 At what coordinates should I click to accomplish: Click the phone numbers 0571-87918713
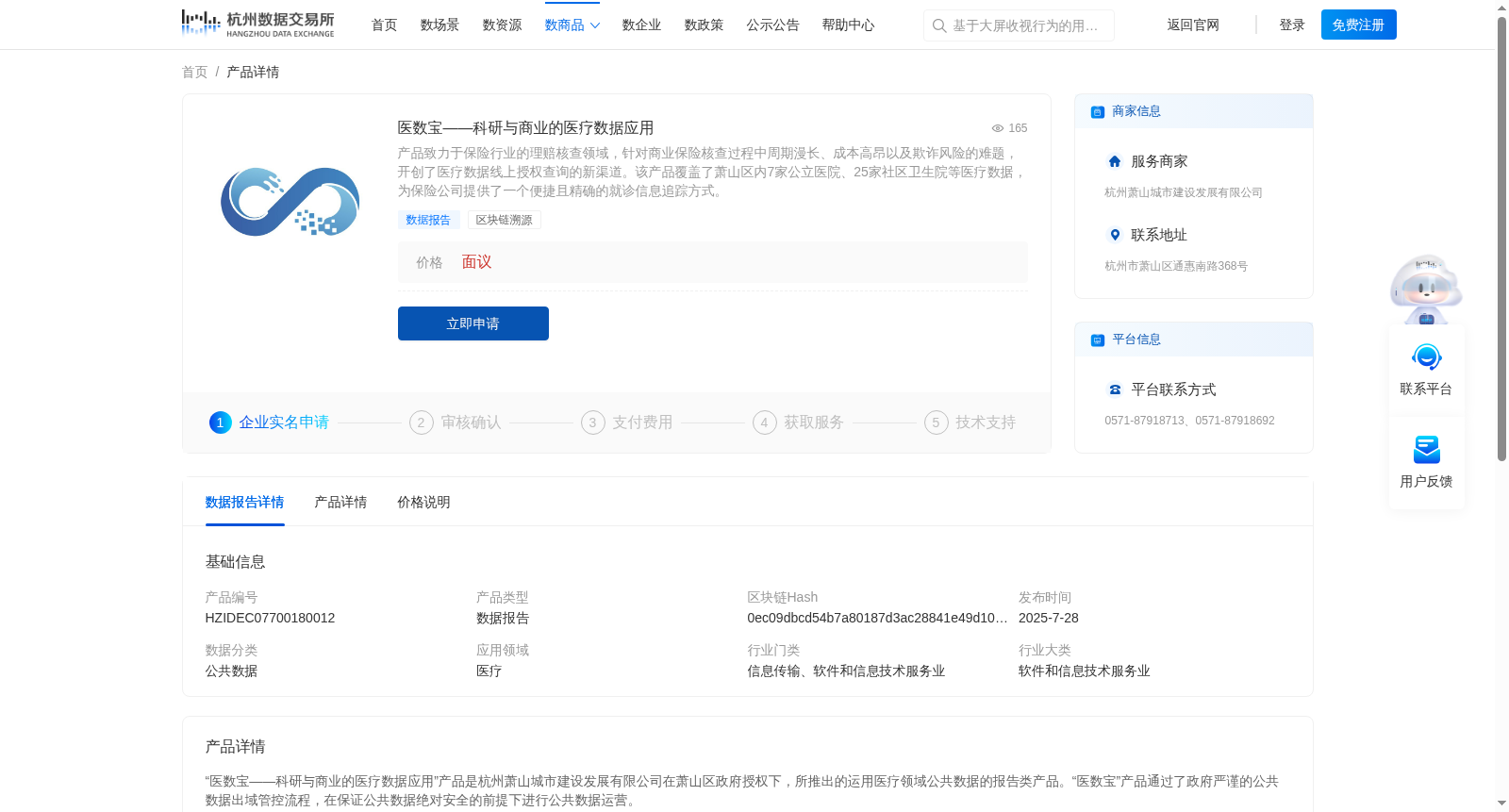coord(1190,421)
